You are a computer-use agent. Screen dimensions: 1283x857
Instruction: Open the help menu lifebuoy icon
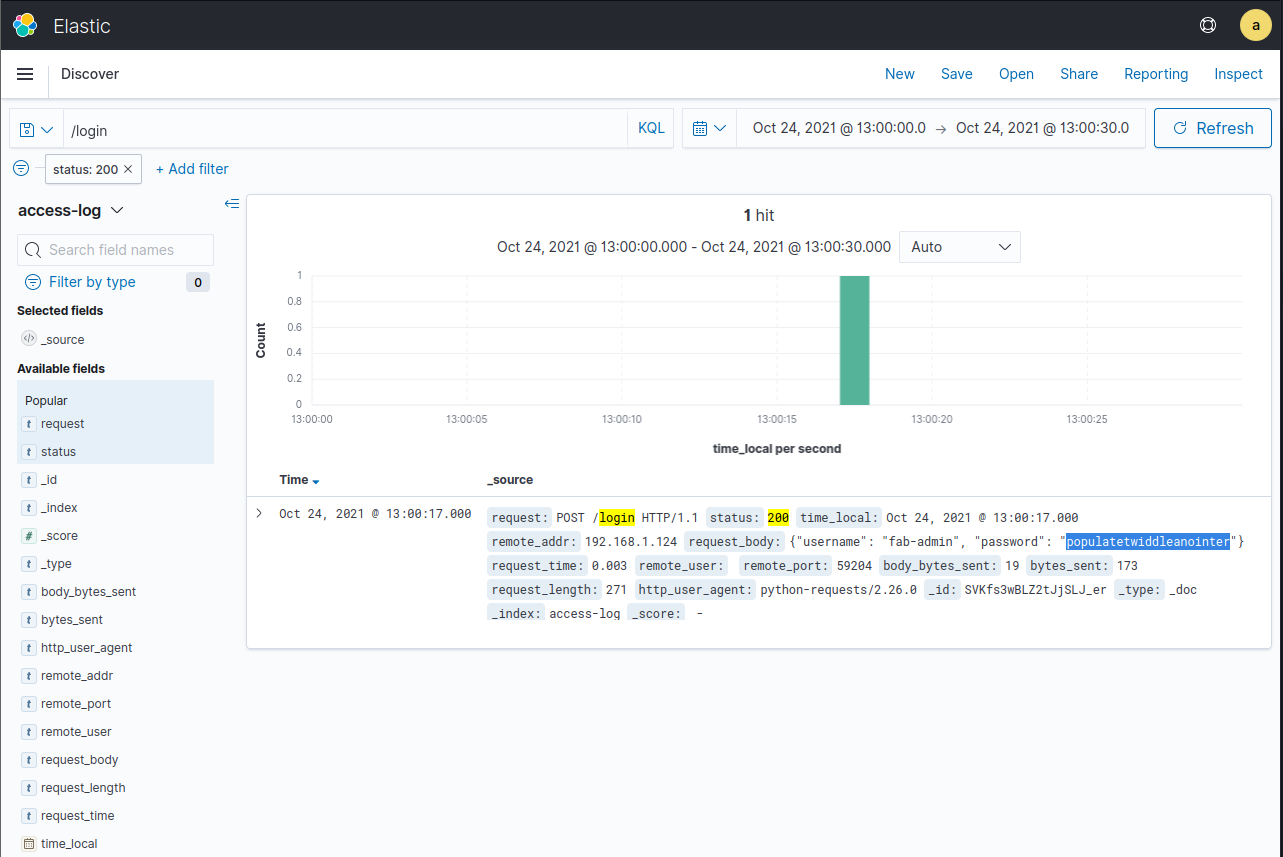point(1208,25)
